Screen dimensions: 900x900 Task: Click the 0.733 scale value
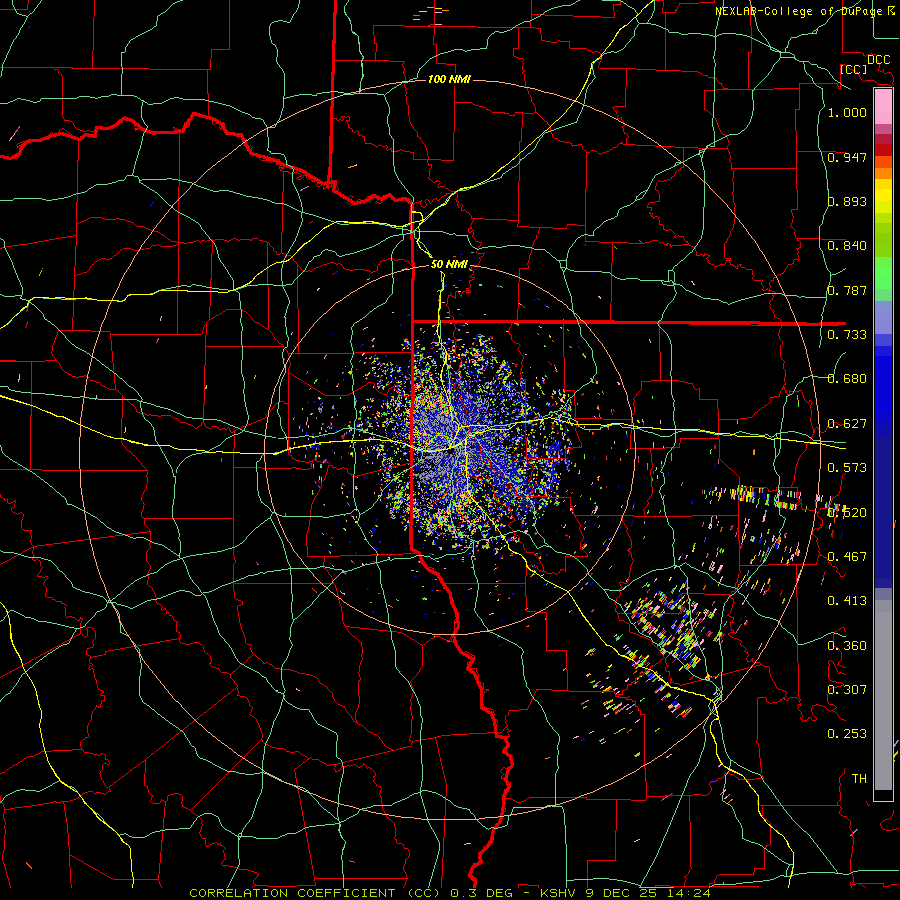[847, 335]
